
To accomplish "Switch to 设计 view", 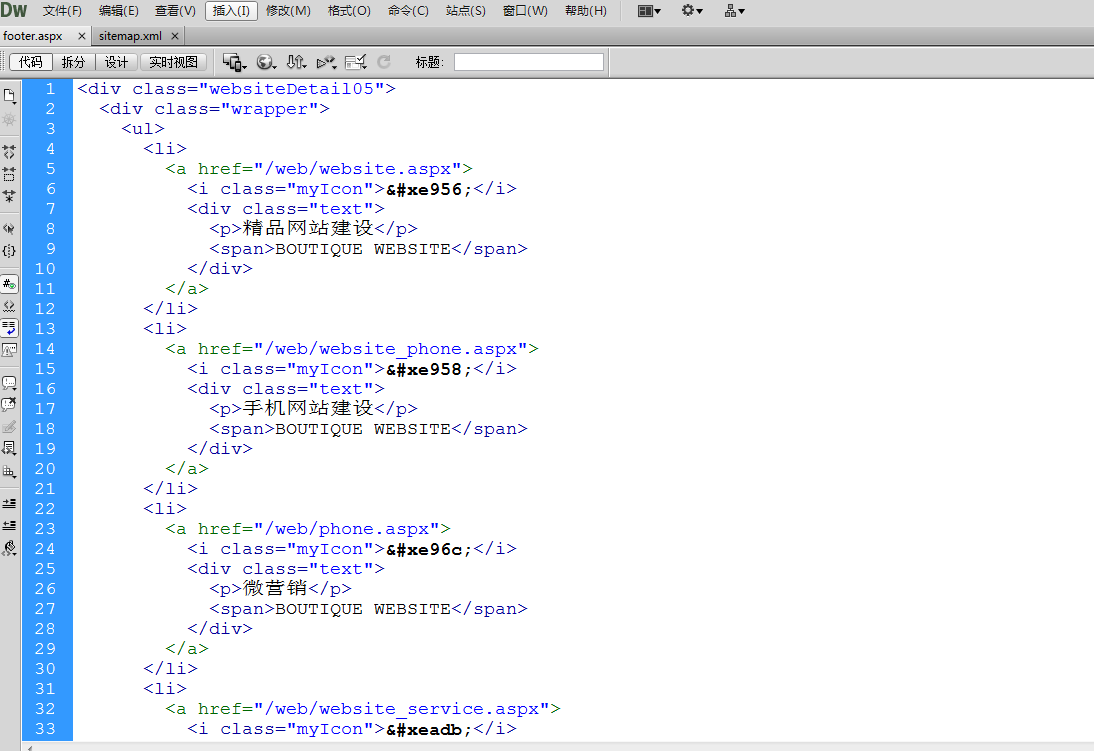I will (x=117, y=62).
